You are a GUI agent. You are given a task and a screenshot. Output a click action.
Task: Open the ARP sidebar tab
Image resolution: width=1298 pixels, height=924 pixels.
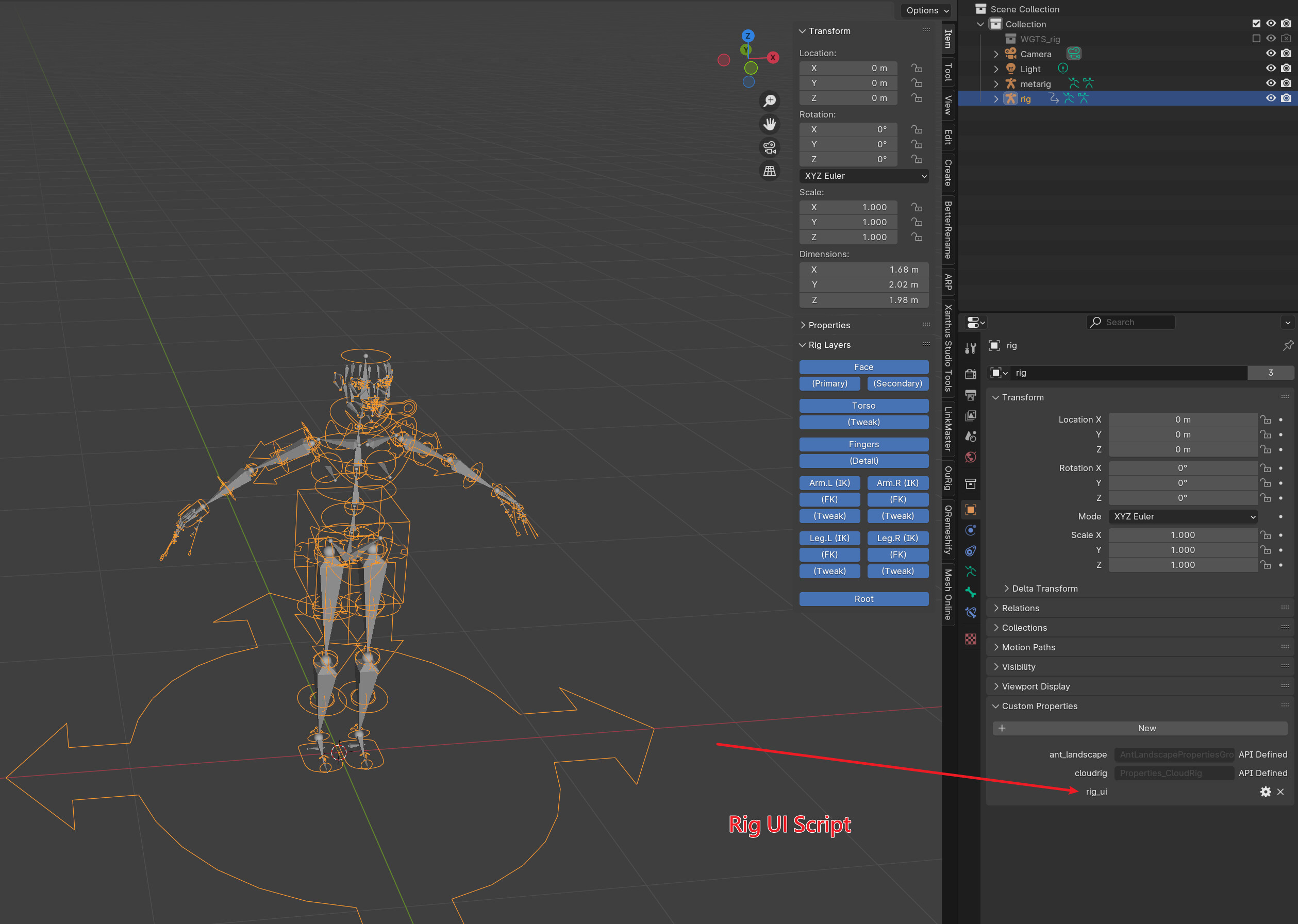pos(948,282)
